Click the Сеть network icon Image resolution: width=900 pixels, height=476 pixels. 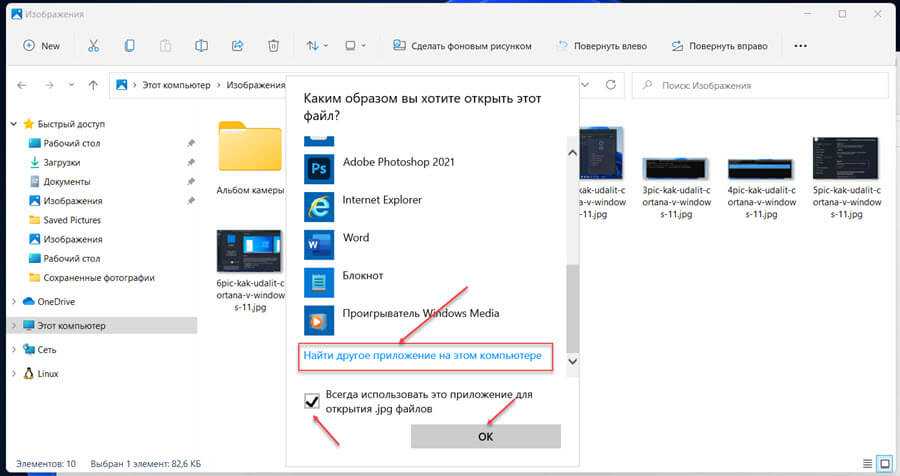pyautogui.click(x=29, y=349)
